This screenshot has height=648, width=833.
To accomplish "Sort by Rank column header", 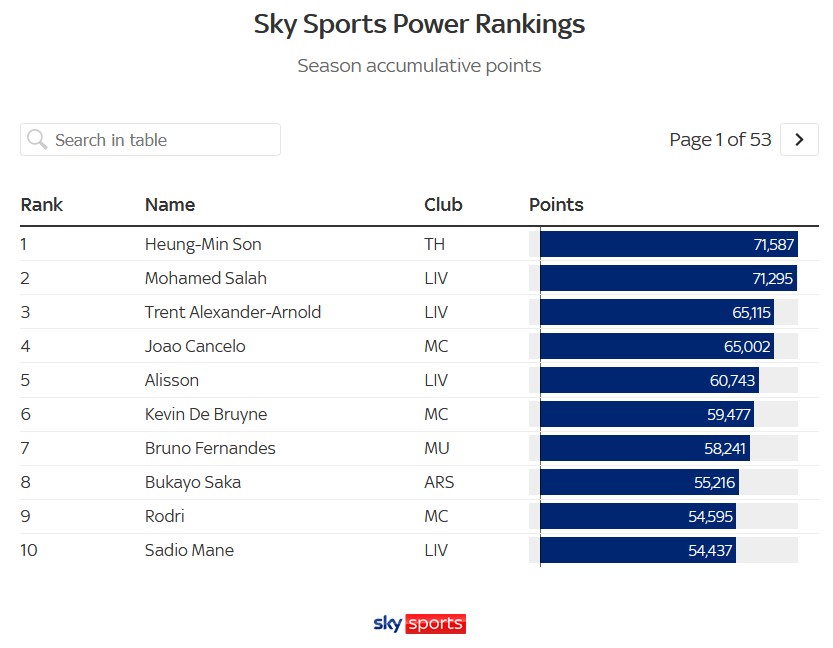I will 42,205.
